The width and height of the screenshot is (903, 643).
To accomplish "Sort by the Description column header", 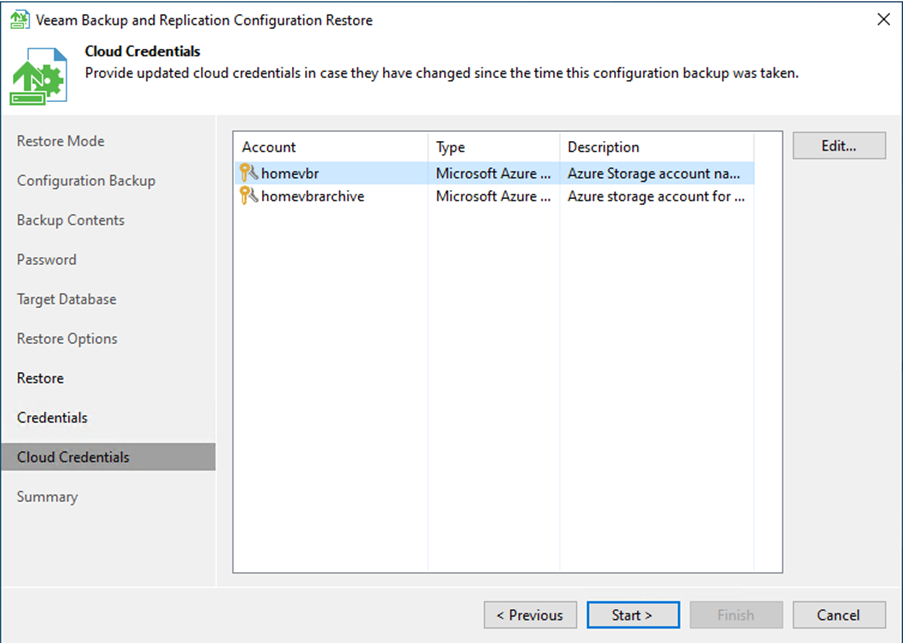I will click(x=657, y=147).
